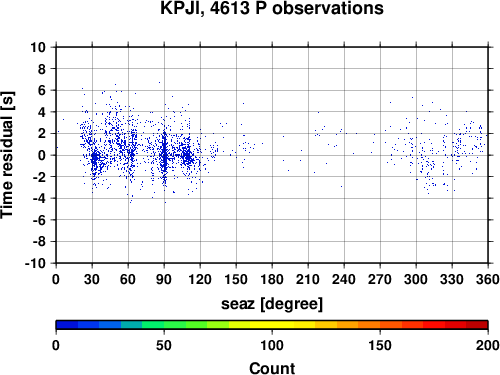Click the 360 tick label on x-axis
Image resolution: width=500 pixels, height=375 pixels.
(x=488, y=279)
